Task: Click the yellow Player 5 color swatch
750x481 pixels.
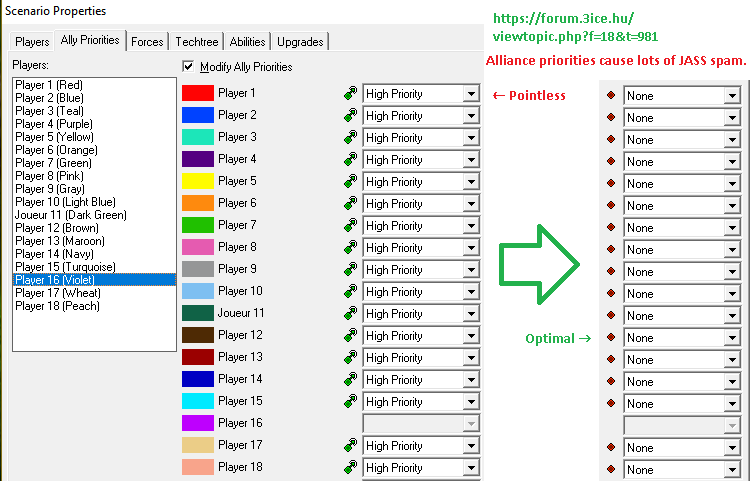Action: click(x=197, y=181)
